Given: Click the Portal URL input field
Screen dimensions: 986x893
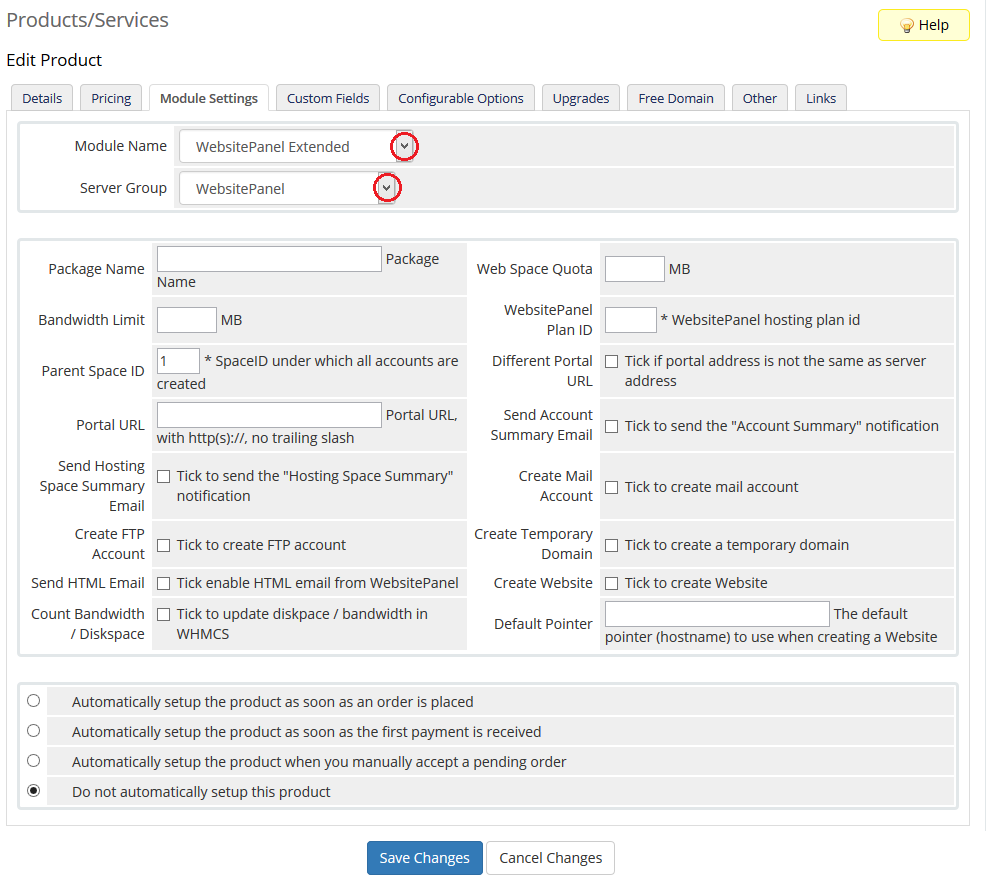Looking at the screenshot, I should click(269, 415).
